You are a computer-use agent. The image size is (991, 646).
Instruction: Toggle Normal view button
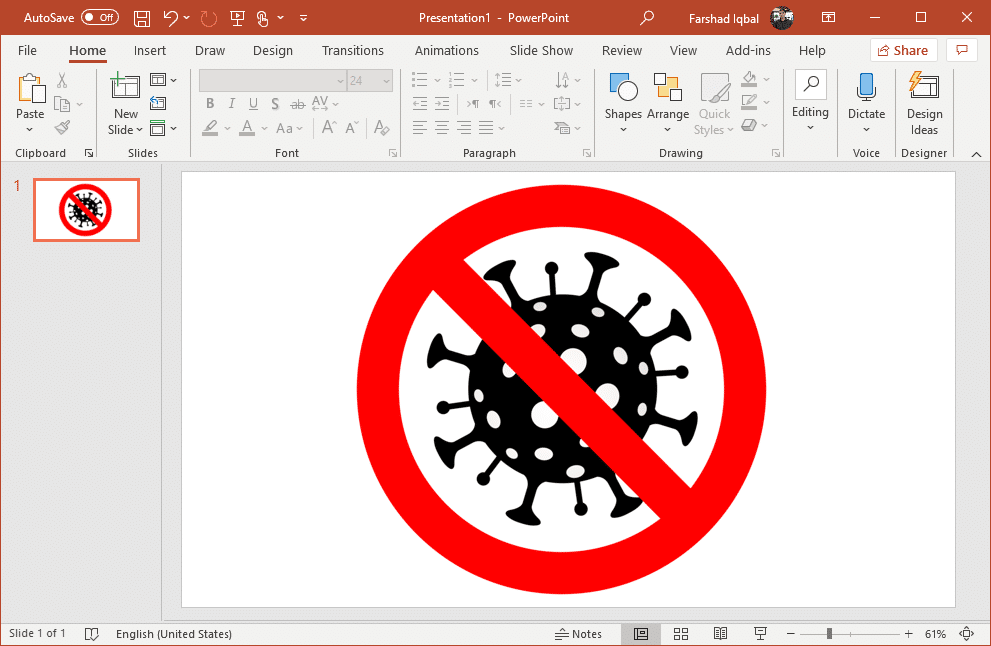[x=641, y=634]
